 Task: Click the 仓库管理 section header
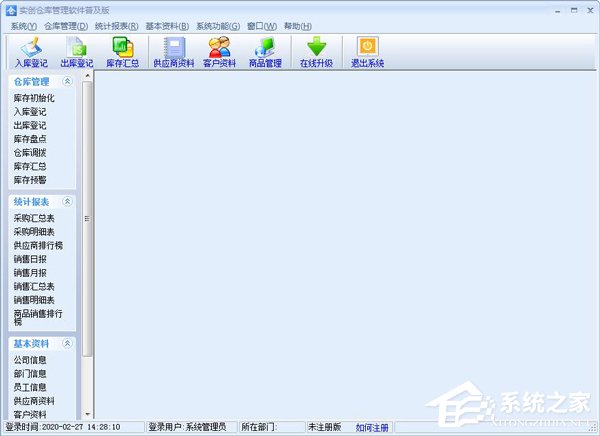(41, 82)
